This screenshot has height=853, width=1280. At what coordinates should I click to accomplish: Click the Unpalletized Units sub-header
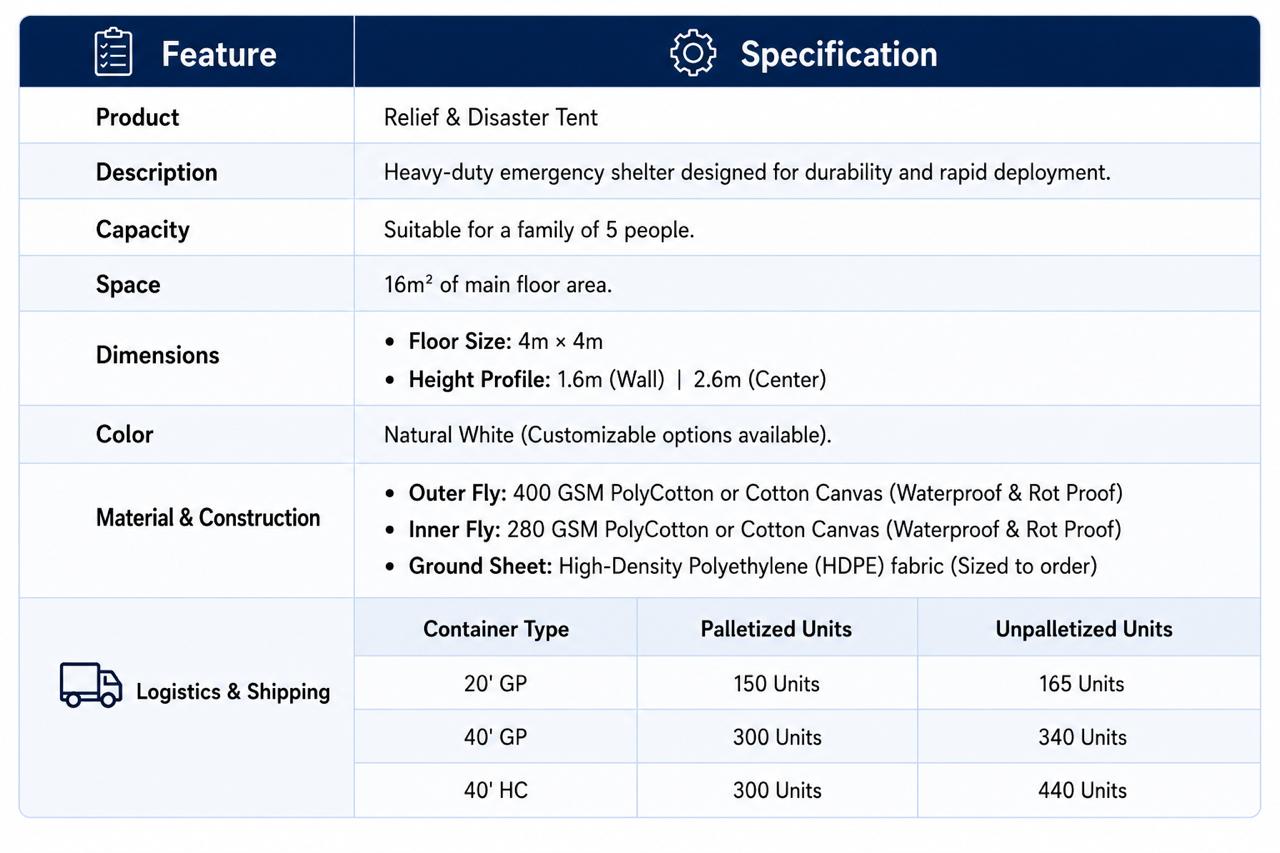pos(1084,629)
